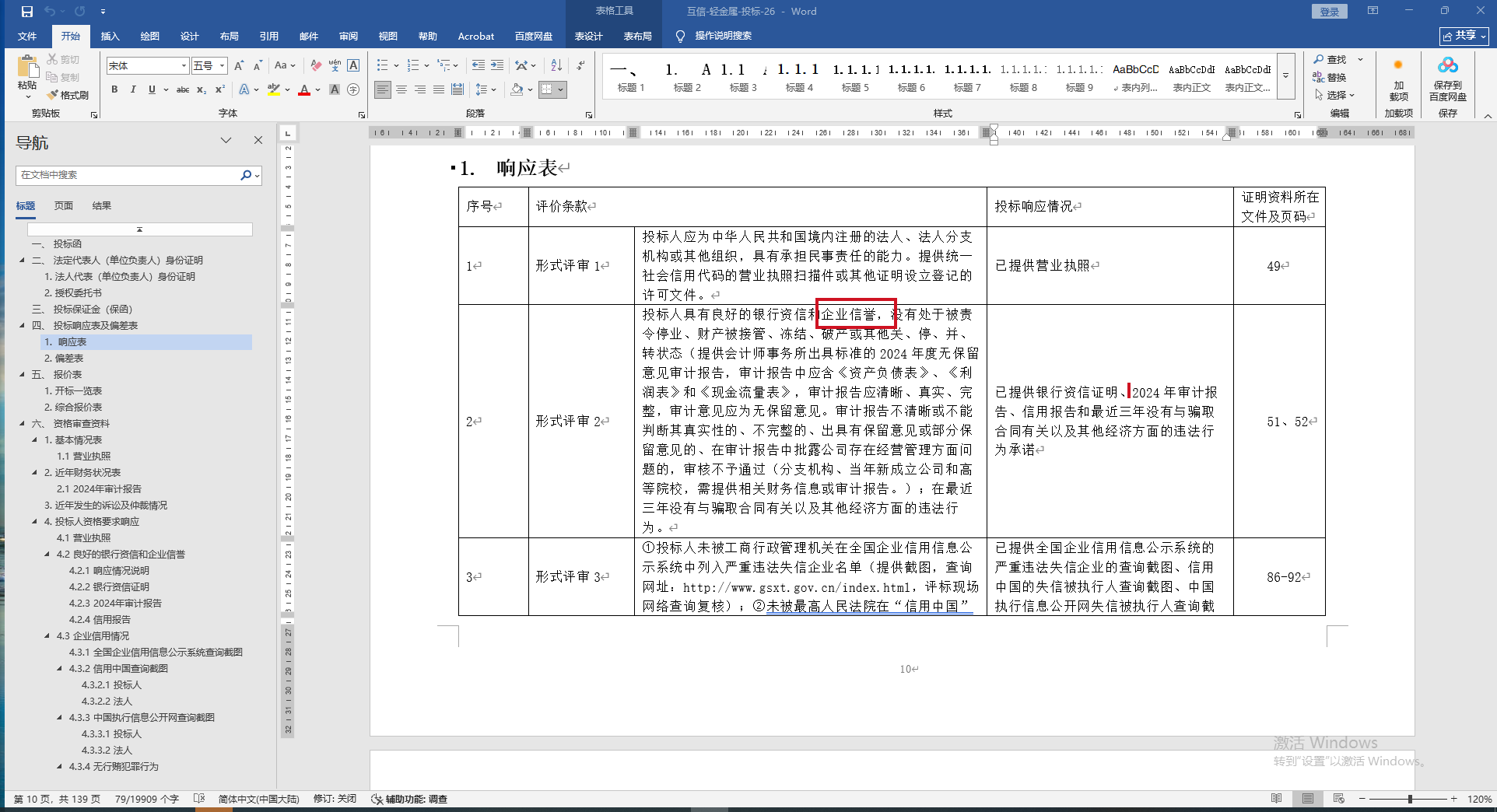The image size is (1497, 812).
Task: Toggle center text alignment
Action: 401,89
